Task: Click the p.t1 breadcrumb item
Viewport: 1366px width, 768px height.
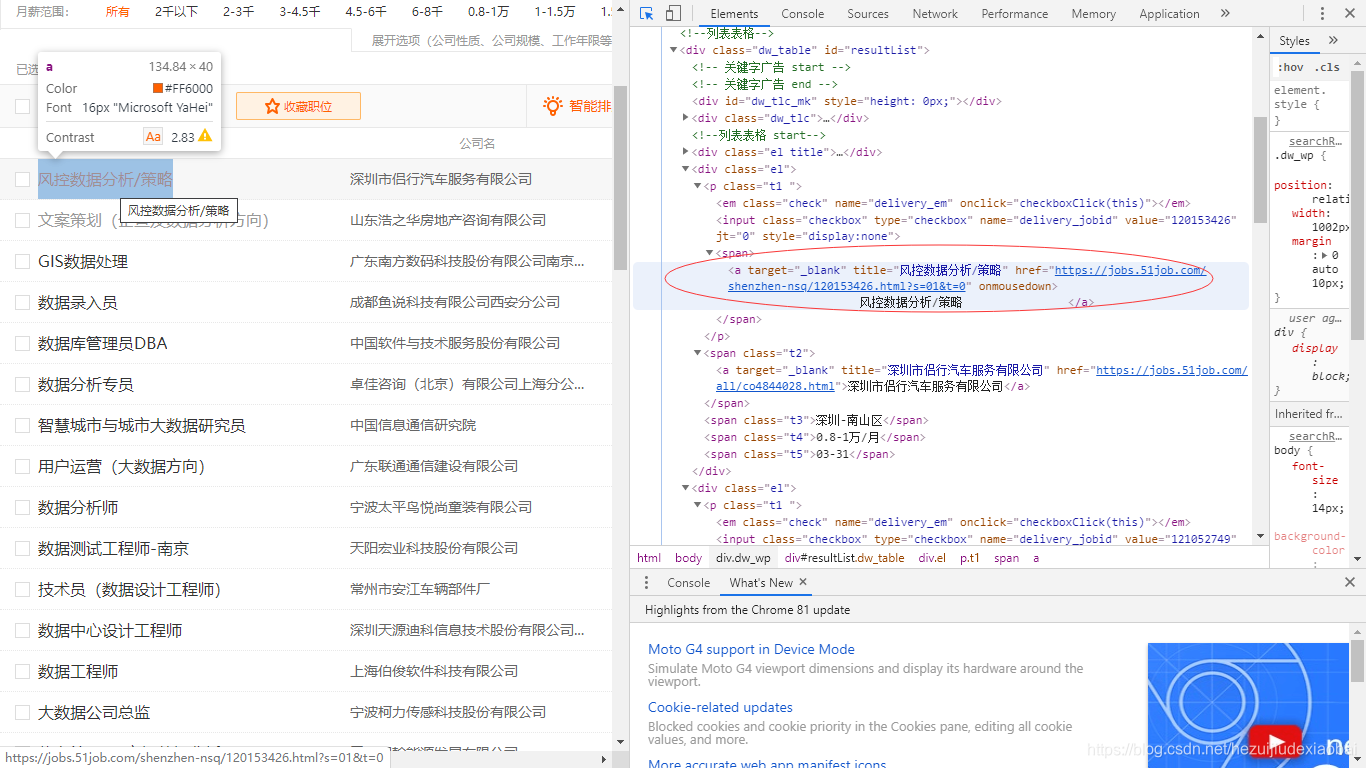Action: (970, 558)
